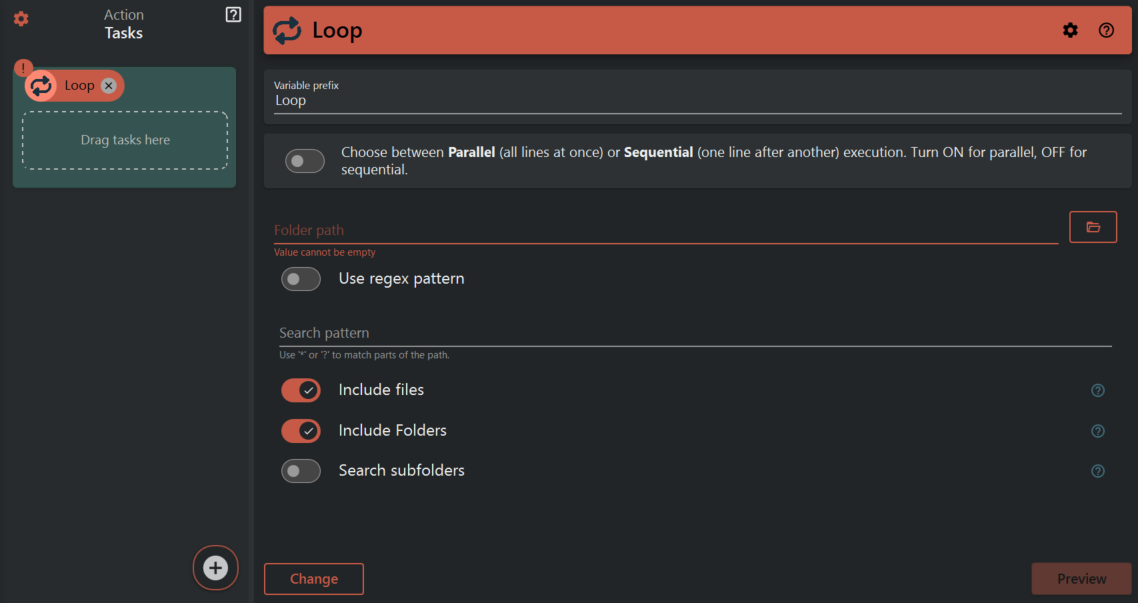Click the help icon beside Search subfolders
This screenshot has height=603, width=1138.
point(1097,470)
